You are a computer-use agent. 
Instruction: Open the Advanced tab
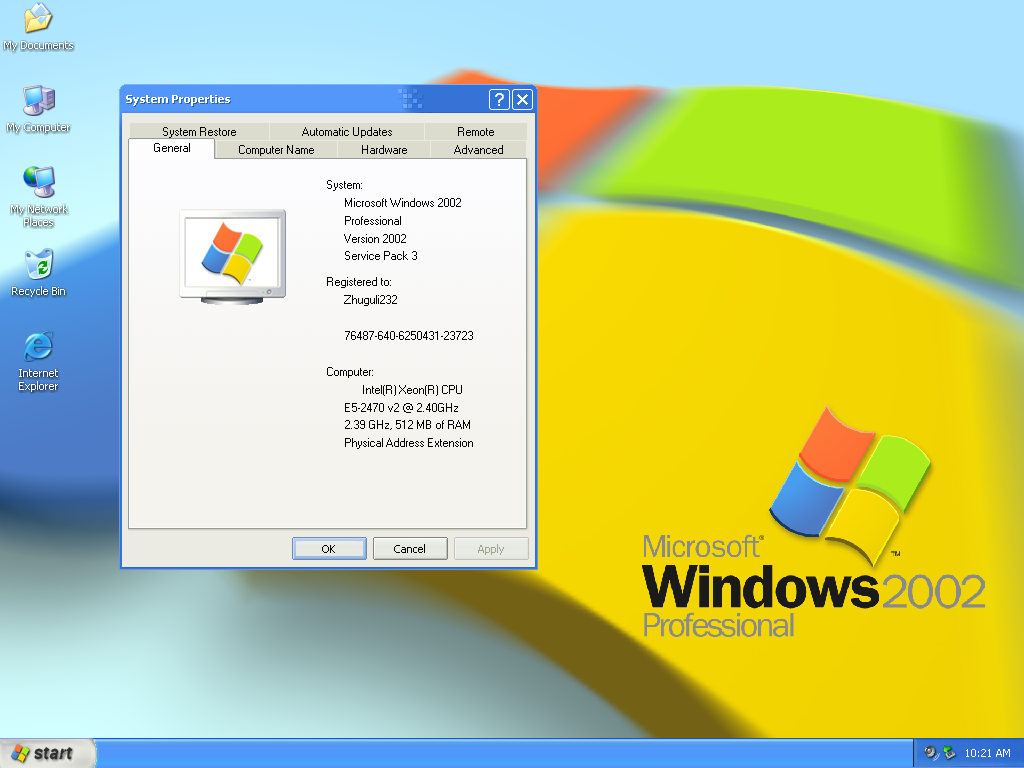pos(478,150)
